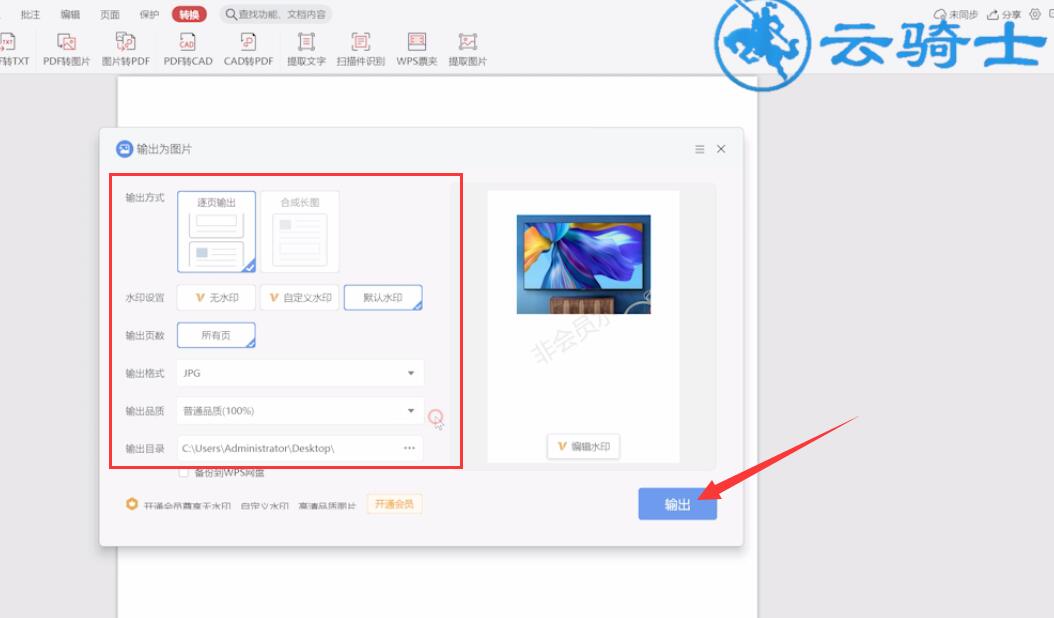Switch to the 页面 tab
This screenshot has width=1054, height=618.
pos(110,14)
